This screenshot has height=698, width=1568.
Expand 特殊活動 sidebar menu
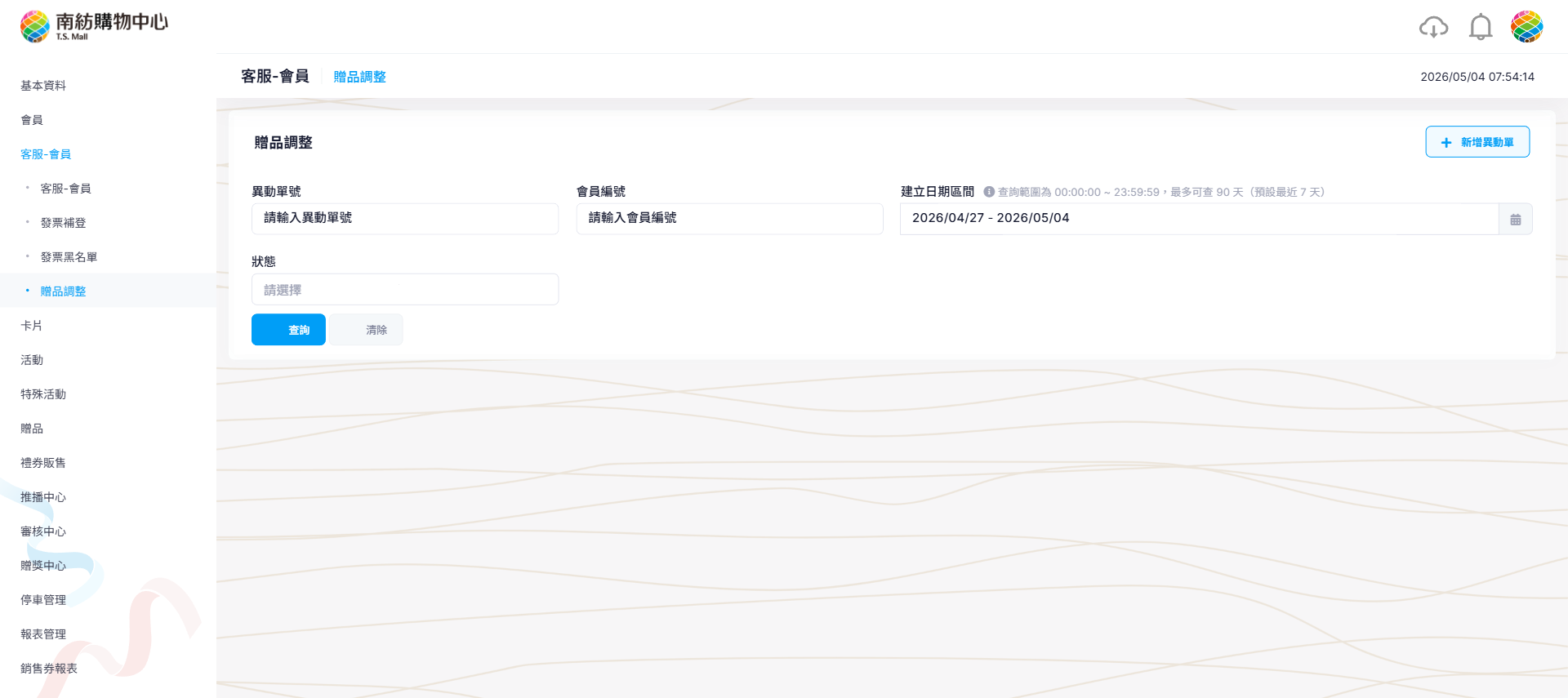[43, 394]
